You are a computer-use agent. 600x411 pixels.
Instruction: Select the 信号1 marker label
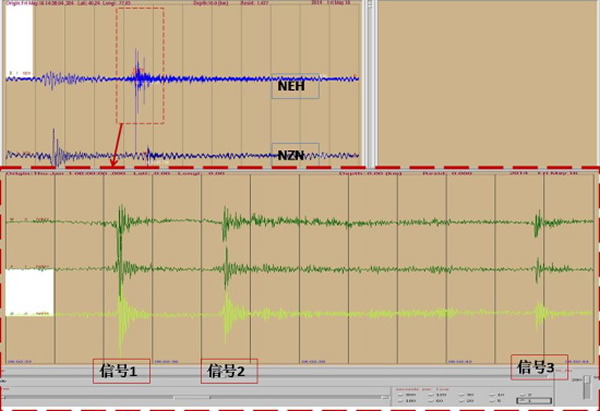click(x=121, y=370)
